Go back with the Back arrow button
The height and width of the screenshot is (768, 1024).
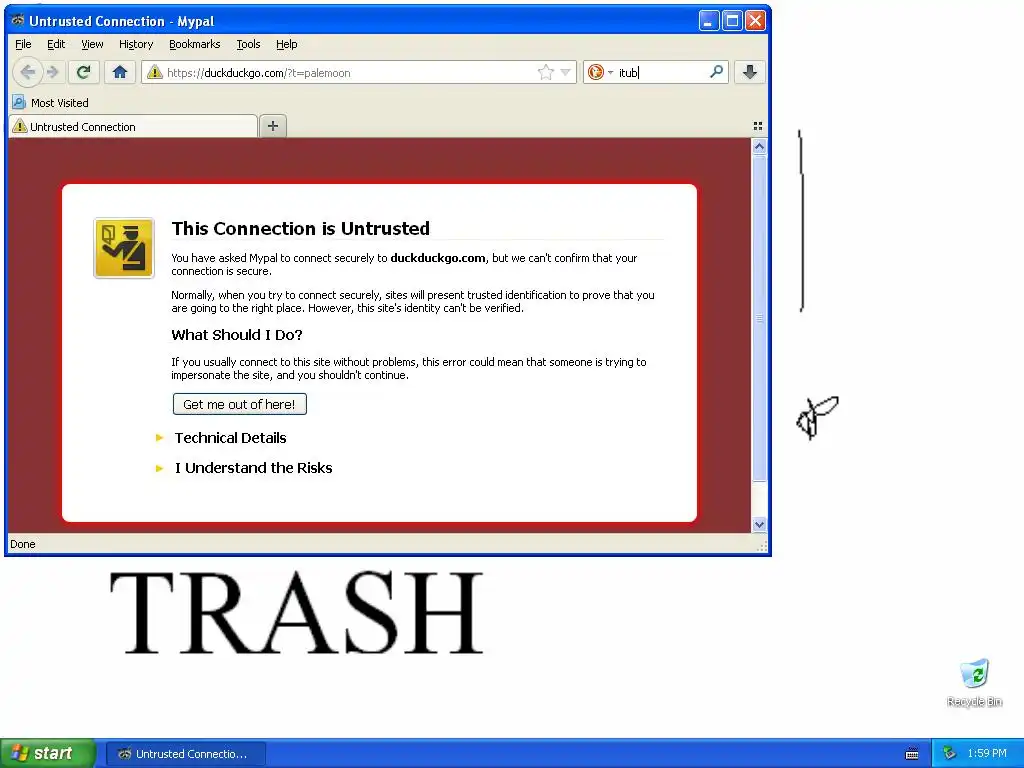(27, 72)
